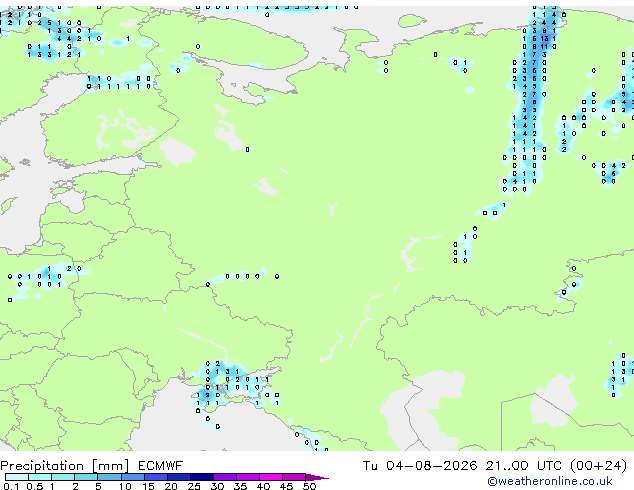This screenshot has height=490, width=634.
Task: Select the 2–5 mm legend color swatch
Action: 86,477
